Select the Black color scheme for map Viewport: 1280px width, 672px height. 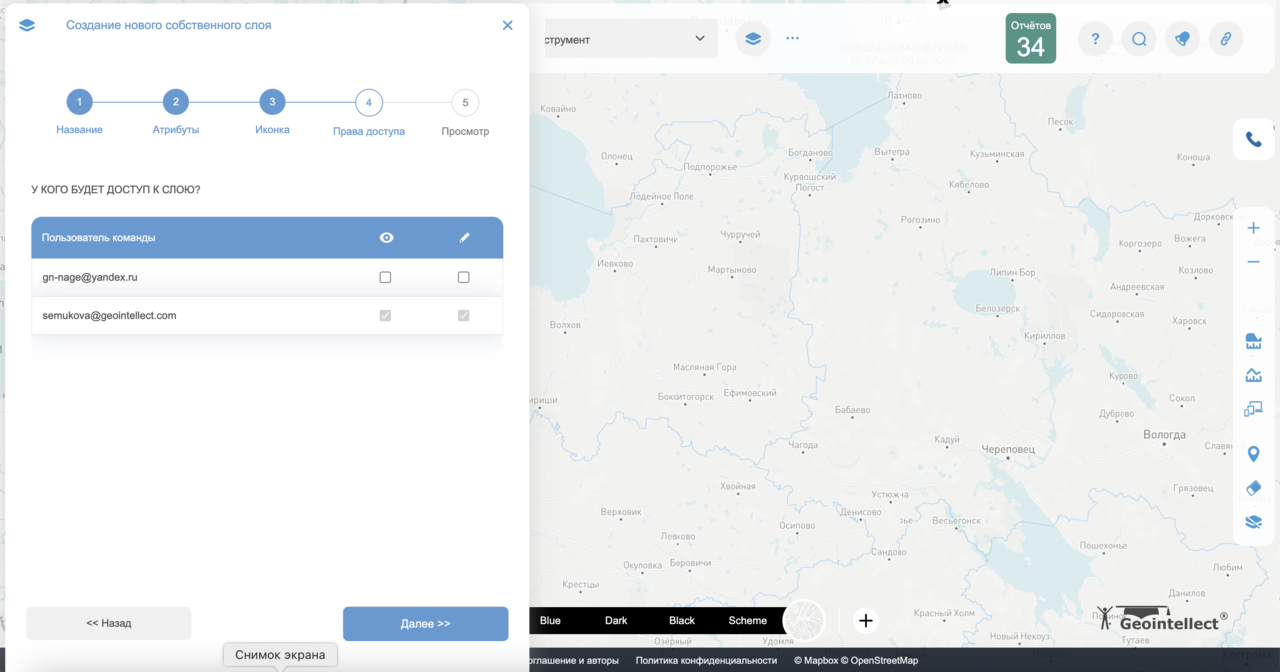[x=681, y=620]
